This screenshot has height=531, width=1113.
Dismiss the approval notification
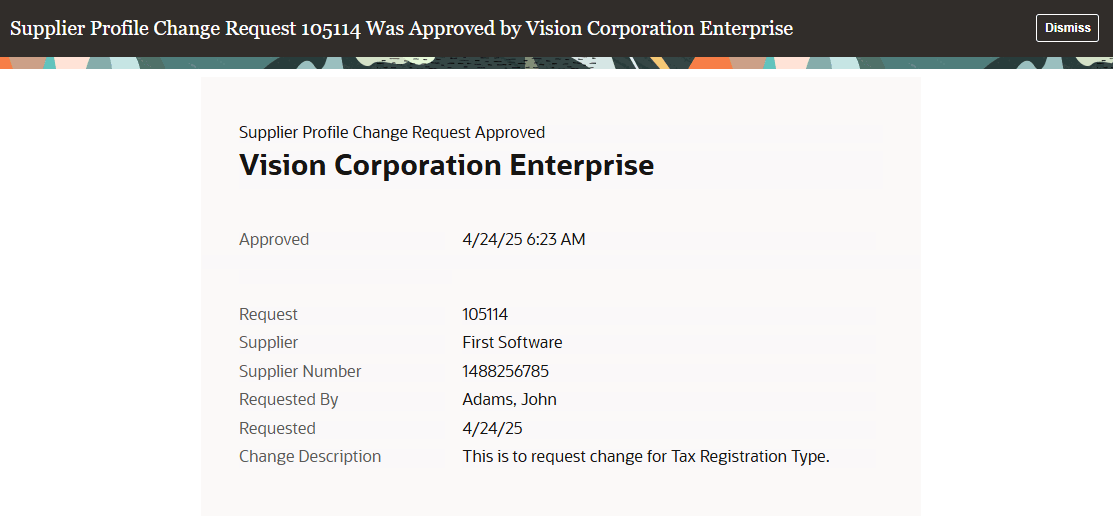point(1067,28)
